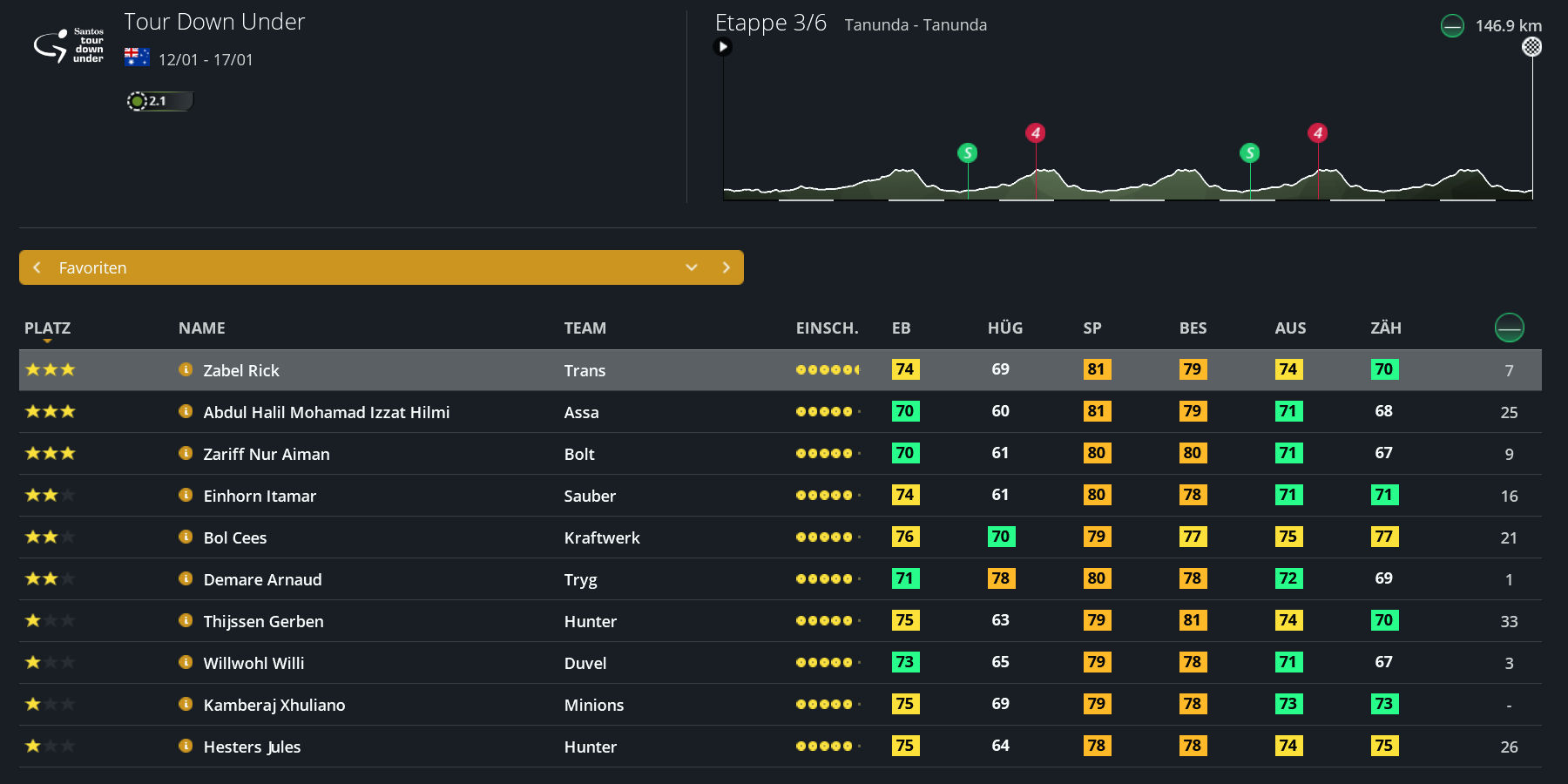Sort the table by SP column
Screen dimensions: 1568x784
(x=1092, y=328)
